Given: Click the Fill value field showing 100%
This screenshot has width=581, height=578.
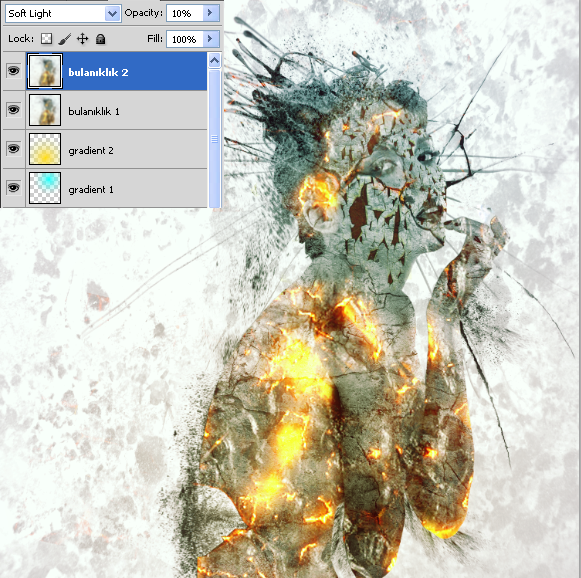Looking at the screenshot, I should point(185,39).
